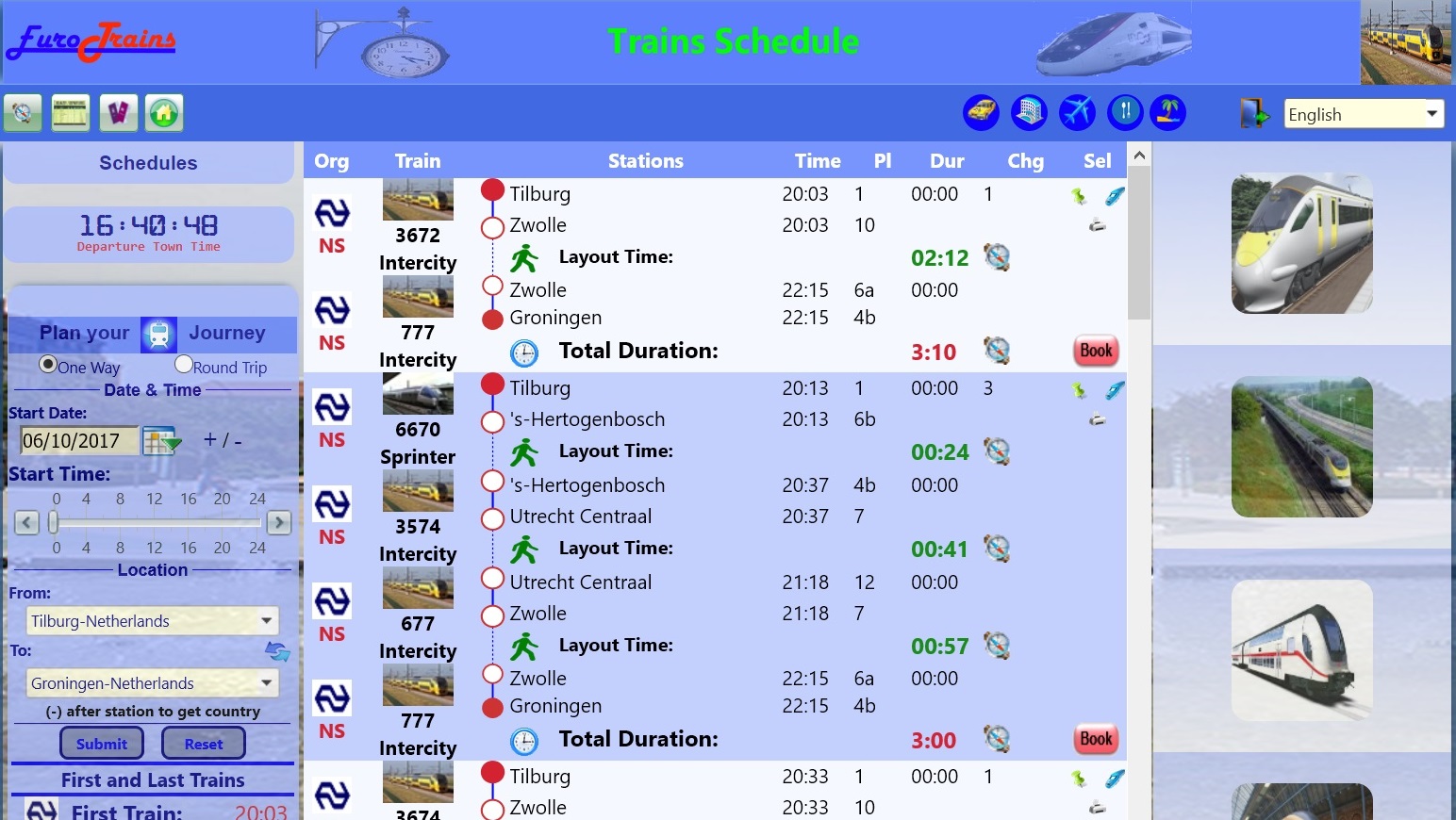The width and height of the screenshot is (1456, 820).
Task: Book the 3:10 duration journey
Action: click(x=1096, y=351)
